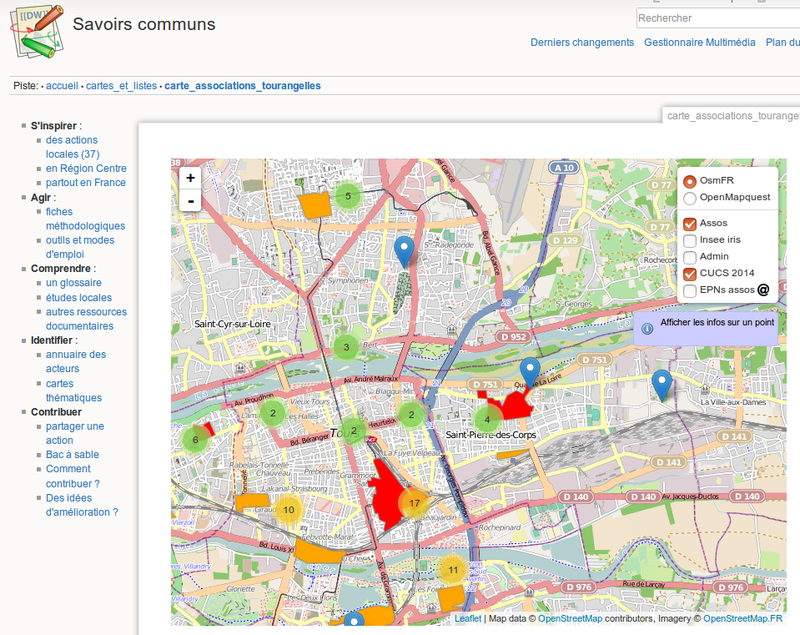Open the cluster marker showing 10
Viewport: 800px width, 635px height.
pyautogui.click(x=288, y=510)
